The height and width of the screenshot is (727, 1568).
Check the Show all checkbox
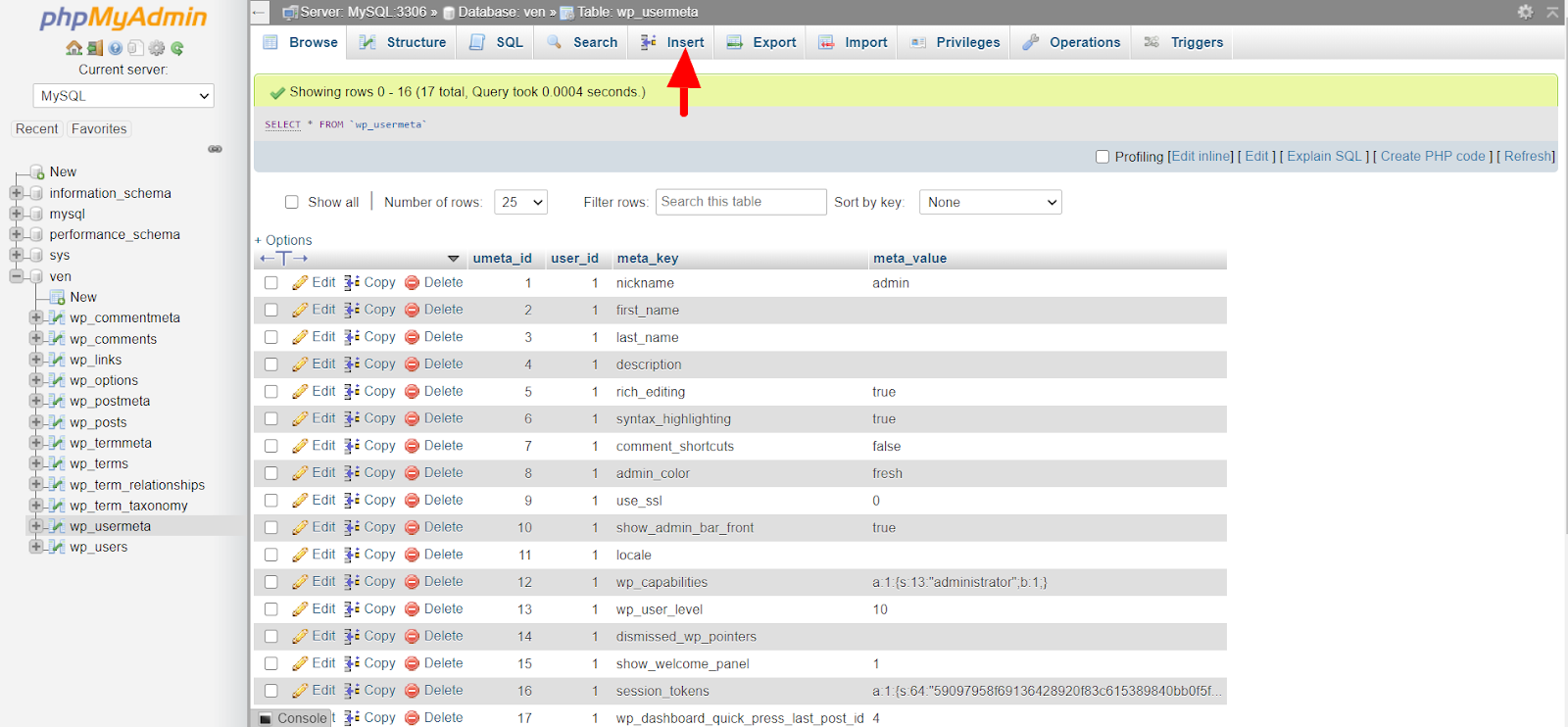[291, 202]
